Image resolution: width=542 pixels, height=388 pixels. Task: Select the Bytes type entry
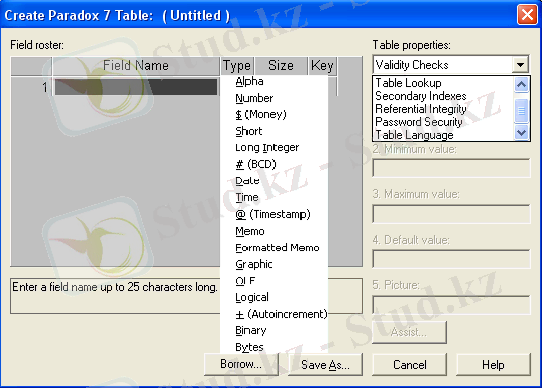coord(249,347)
